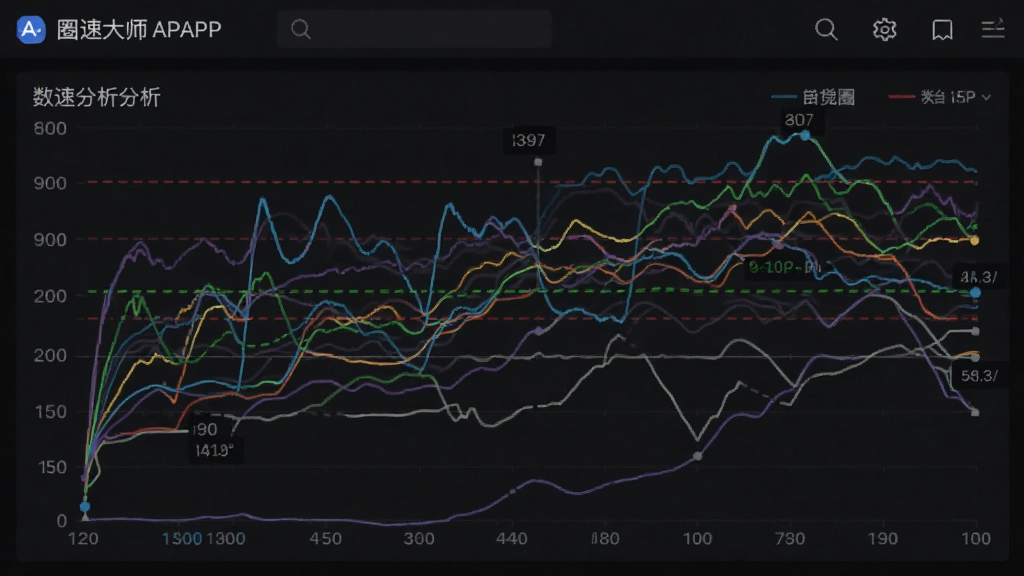Click the 800 y-axis label
Image resolution: width=1024 pixels, height=576 pixels.
pyautogui.click(x=50, y=129)
